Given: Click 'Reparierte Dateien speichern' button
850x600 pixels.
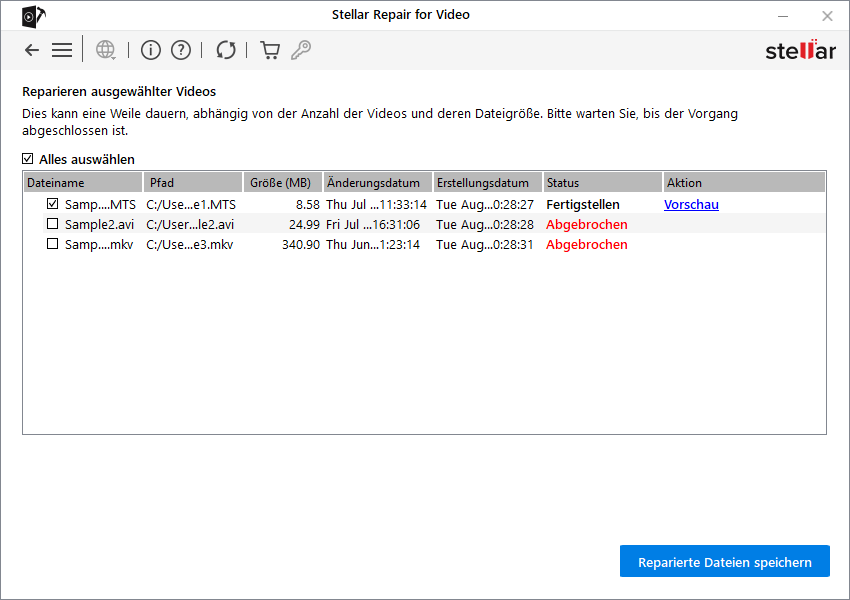Looking at the screenshot, I should pyautogui.click(x=724, y=562).
